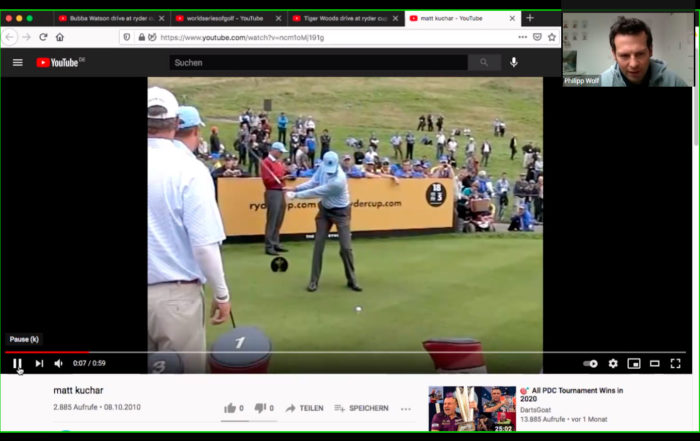
Task: Pause the video with the pause button
Action: (x=17, y=363)
